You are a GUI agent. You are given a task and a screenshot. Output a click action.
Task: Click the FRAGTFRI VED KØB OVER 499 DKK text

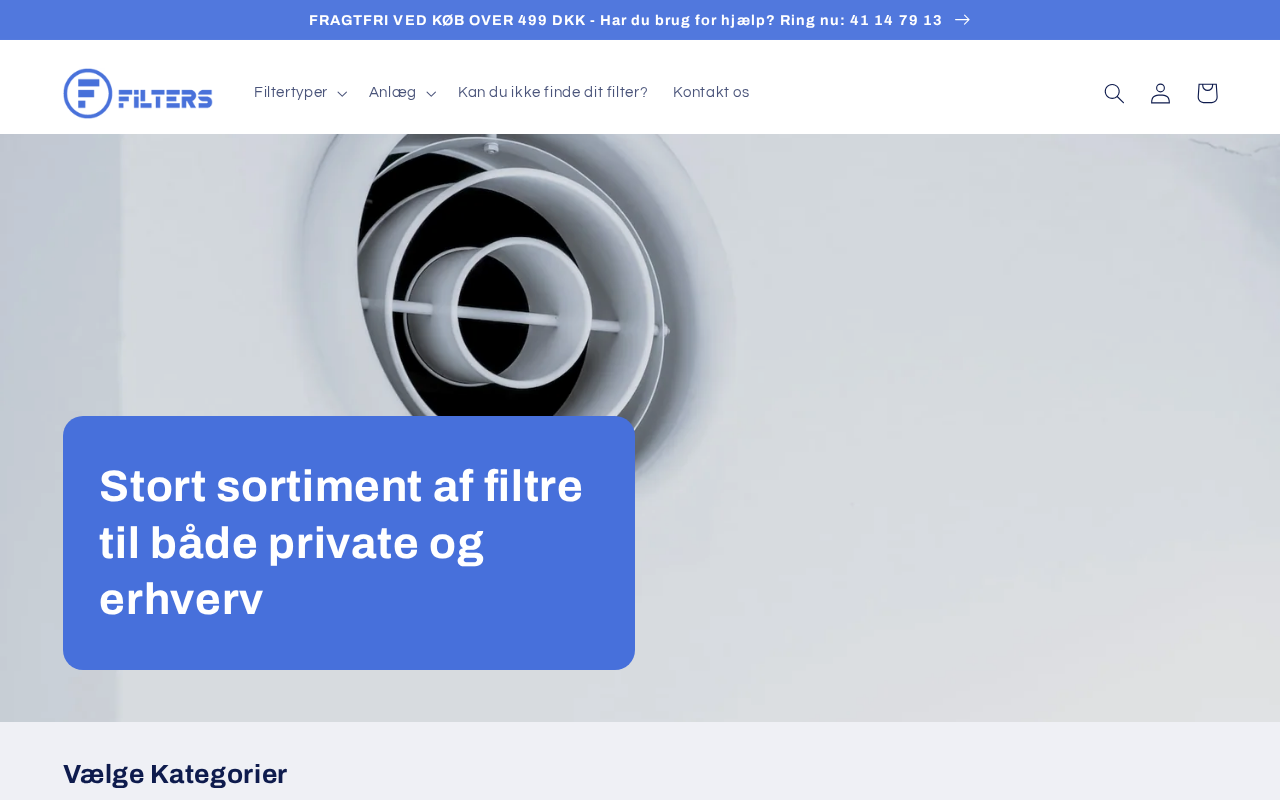pyautogui.click(x=447, y=20)
